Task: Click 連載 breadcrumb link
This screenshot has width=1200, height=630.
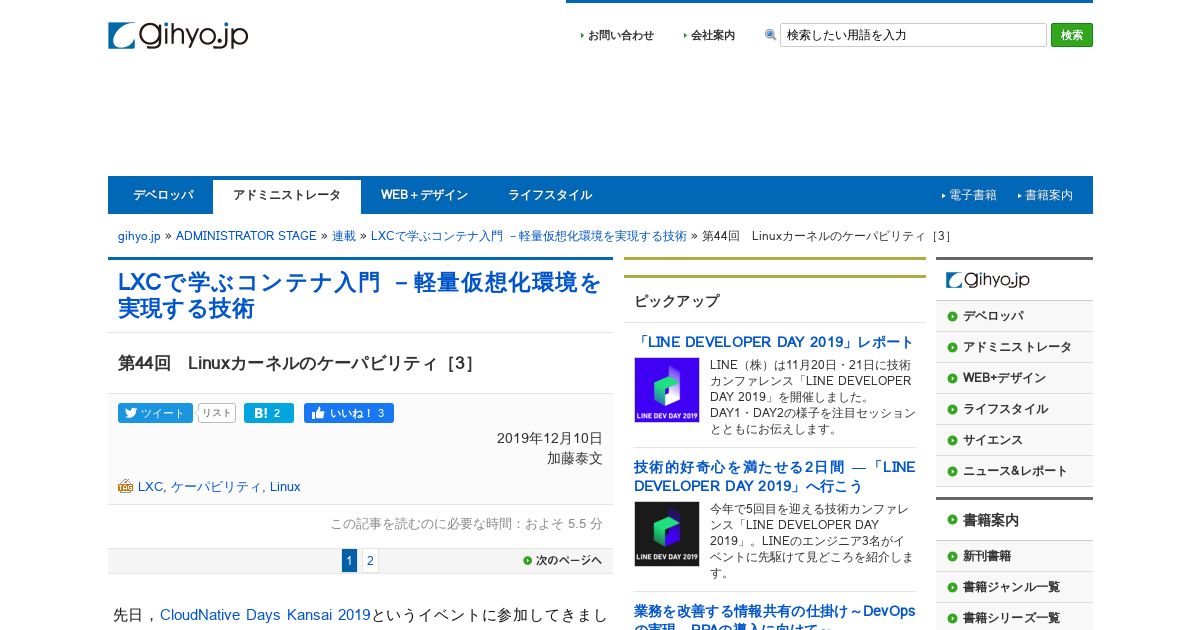Action: tap(344, 236)
